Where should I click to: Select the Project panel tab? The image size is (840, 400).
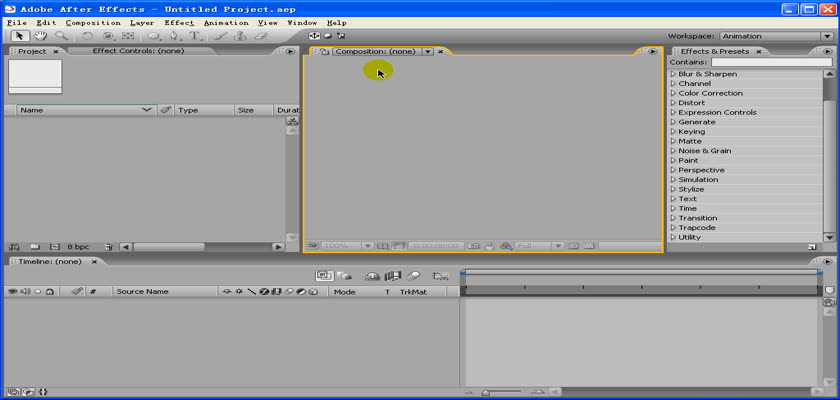[x=32, y=51]
